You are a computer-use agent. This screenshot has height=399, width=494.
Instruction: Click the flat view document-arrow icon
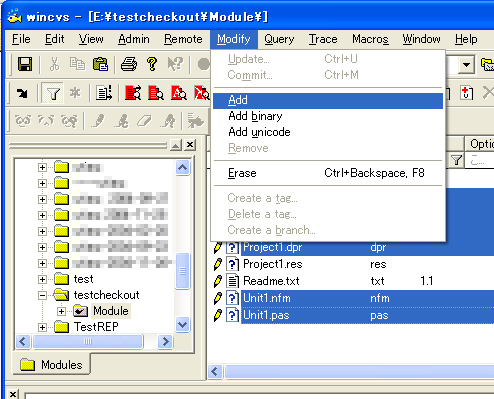point(104,93)
